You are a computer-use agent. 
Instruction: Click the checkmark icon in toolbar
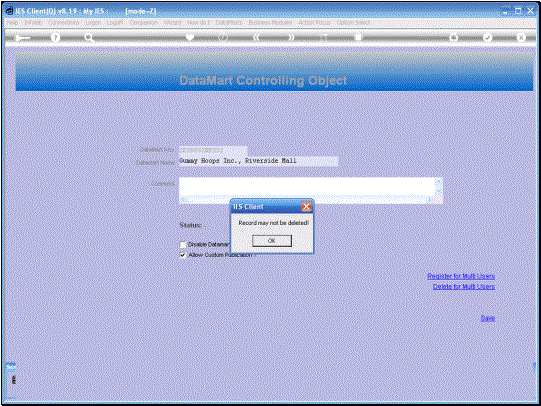point(487,38)
